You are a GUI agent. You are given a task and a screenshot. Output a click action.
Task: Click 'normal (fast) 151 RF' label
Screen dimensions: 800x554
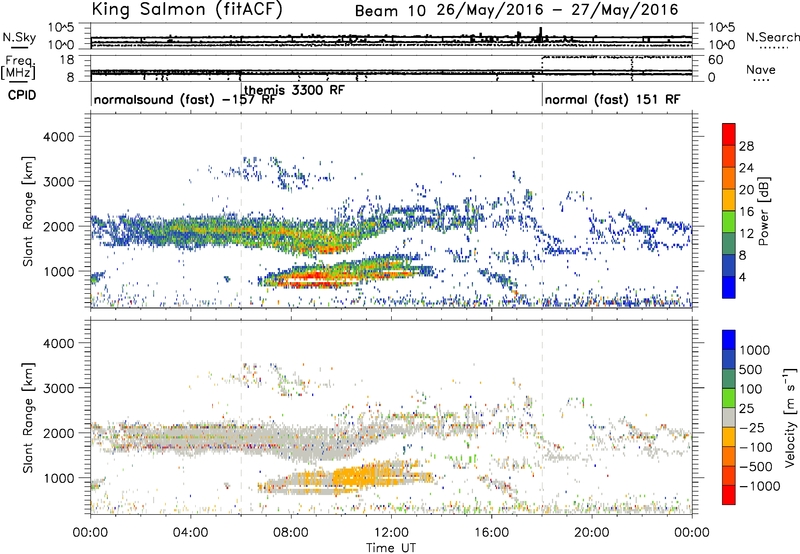[x=612, y=99]
